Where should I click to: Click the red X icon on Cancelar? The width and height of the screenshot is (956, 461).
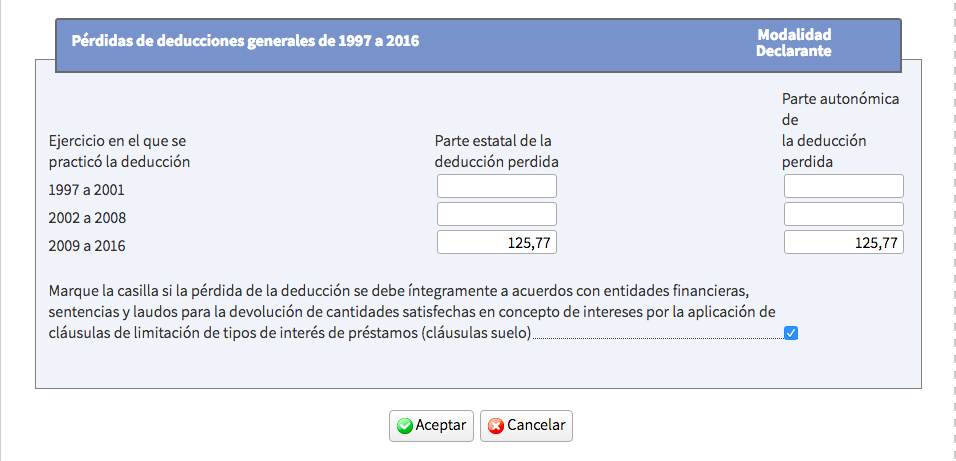tap(496, 425)
